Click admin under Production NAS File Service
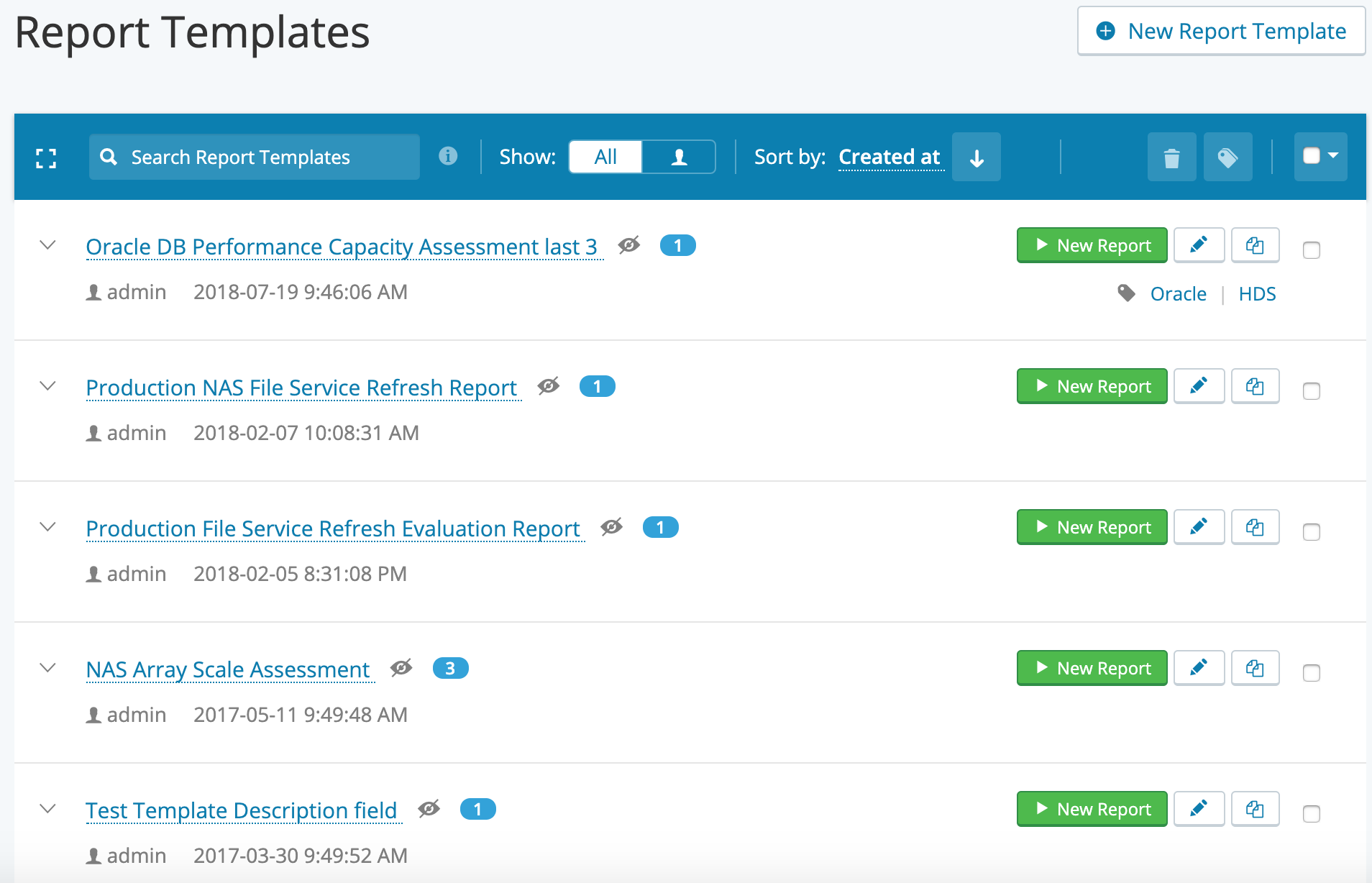 pyautogui.click(x=137, y=433)
